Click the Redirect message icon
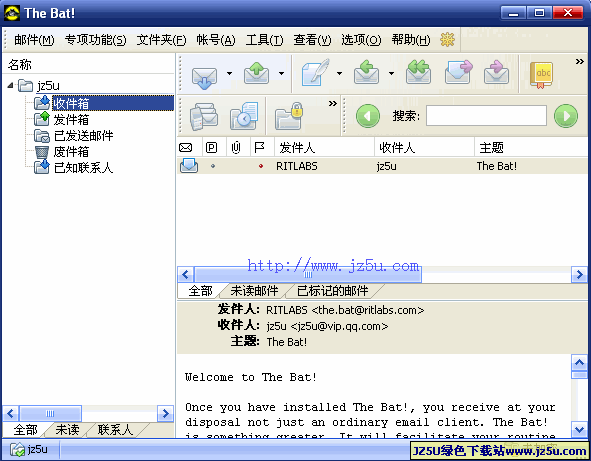The image size is (591, 461). 497,72
